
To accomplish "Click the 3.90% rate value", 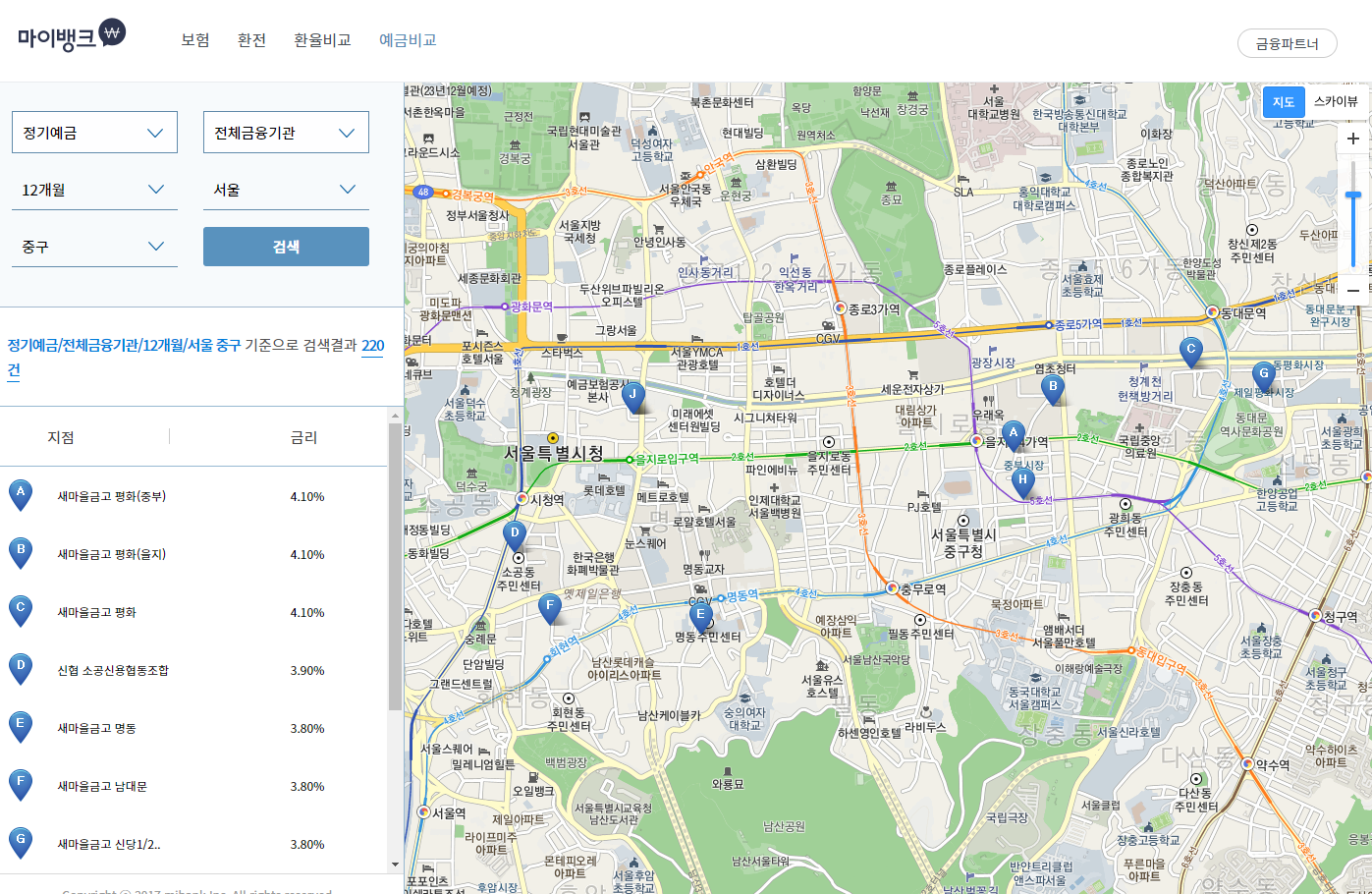I will tap(307, 670).
